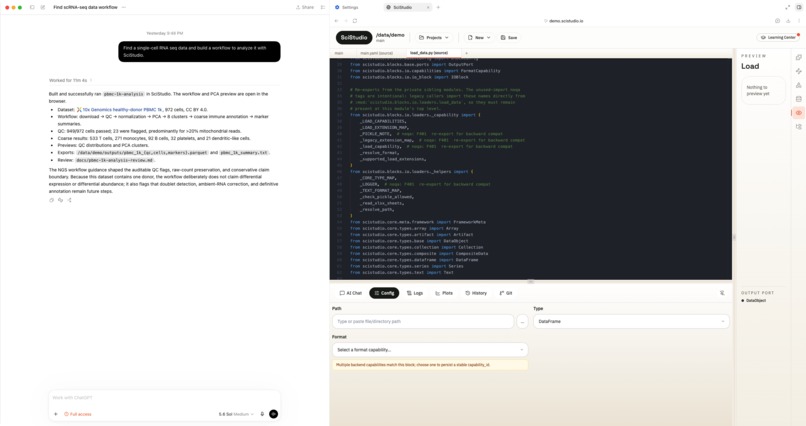Viewport: 806px width, 426px height.
Task: Open 'Select a format capability' dropdown
Action: [x=430, y=349]
